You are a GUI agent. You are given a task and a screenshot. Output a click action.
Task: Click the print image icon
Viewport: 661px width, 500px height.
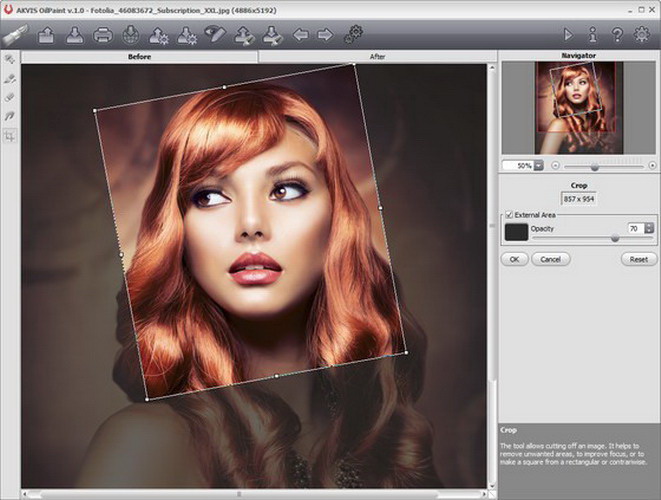[102, 36]
